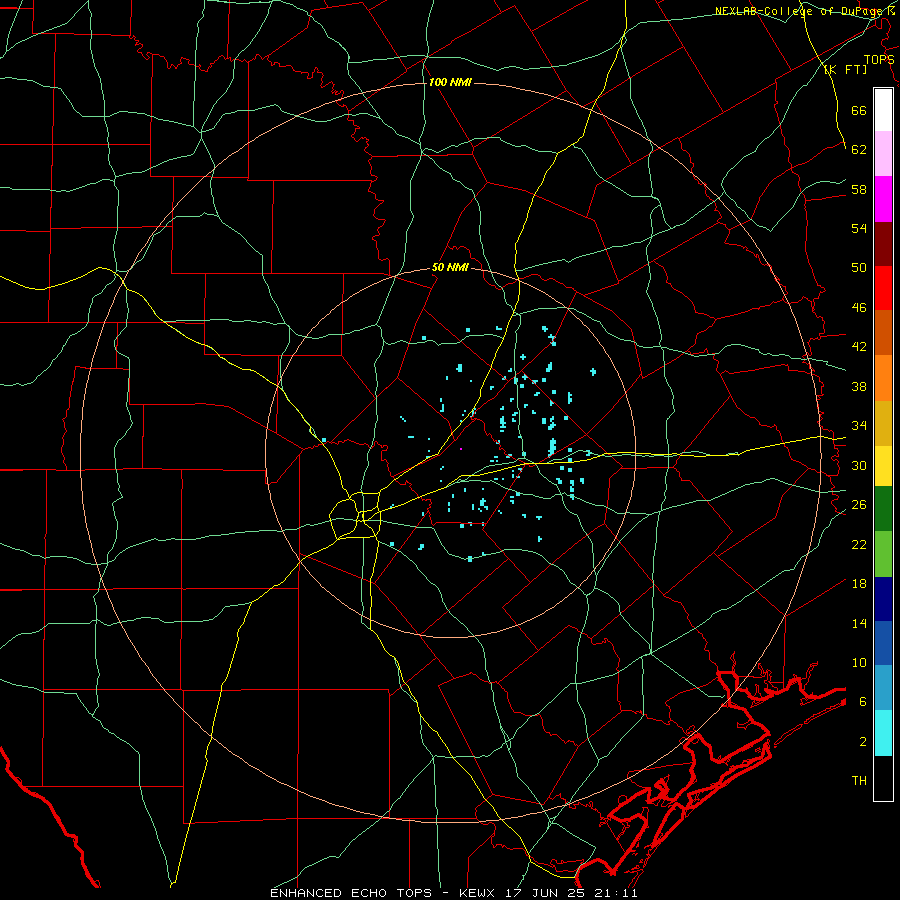
Task: Click the lone magenta echo pixel
Action: (461, 448)
